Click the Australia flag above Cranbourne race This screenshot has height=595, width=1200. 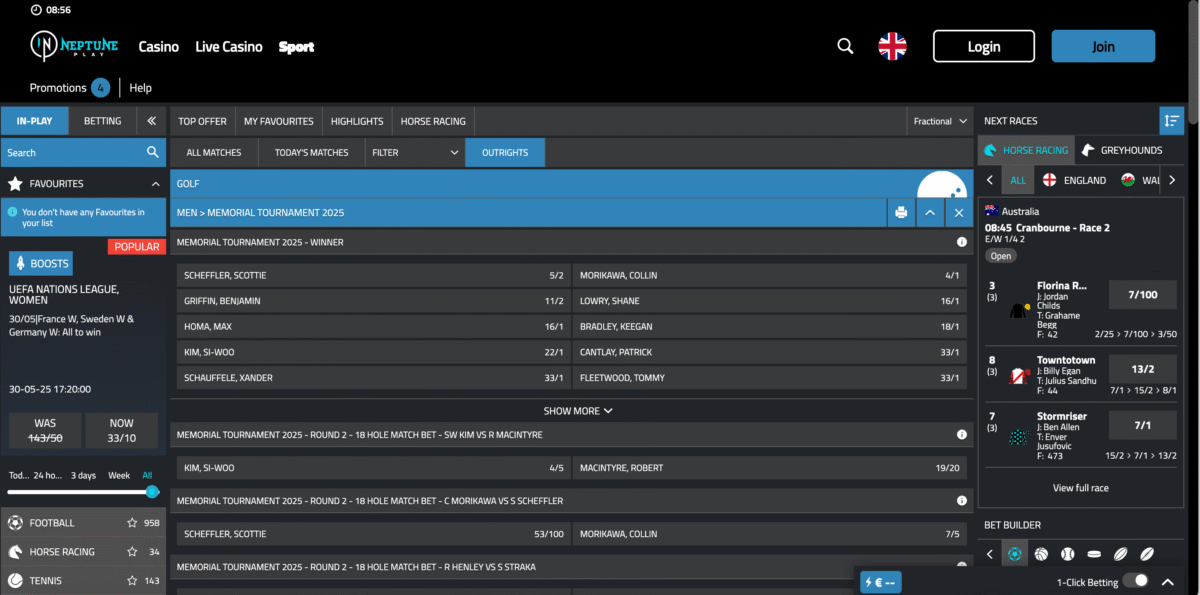click(x=992, y=211)
